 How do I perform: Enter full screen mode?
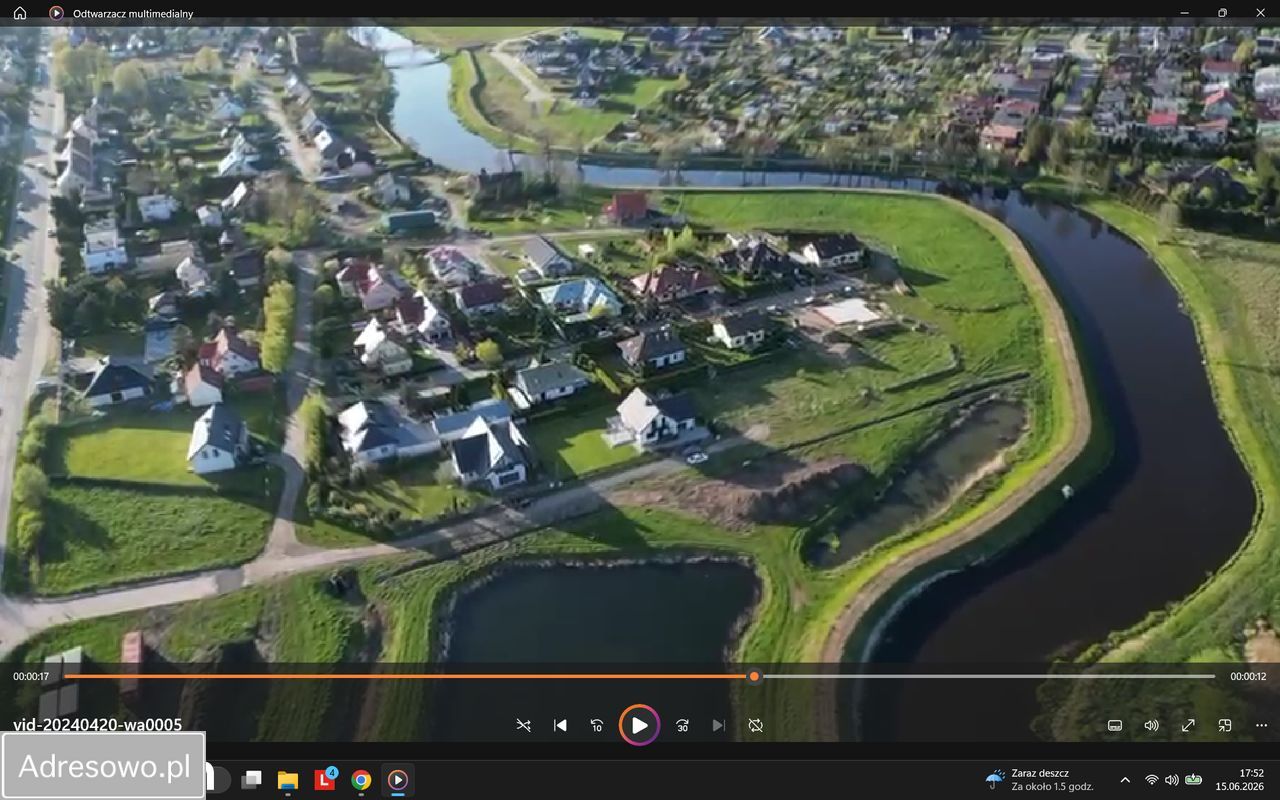click(1188, 725)
